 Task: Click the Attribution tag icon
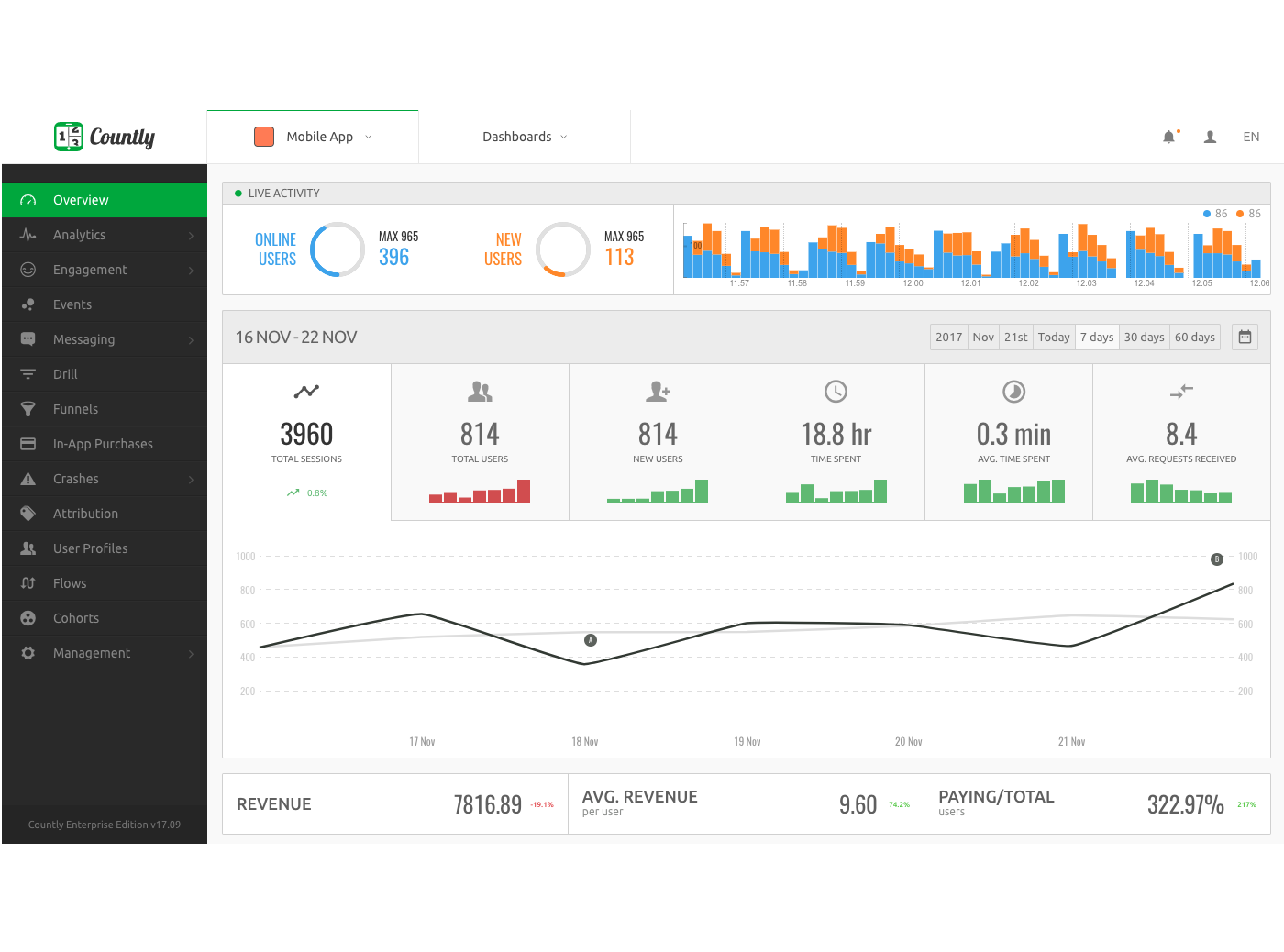28,514
